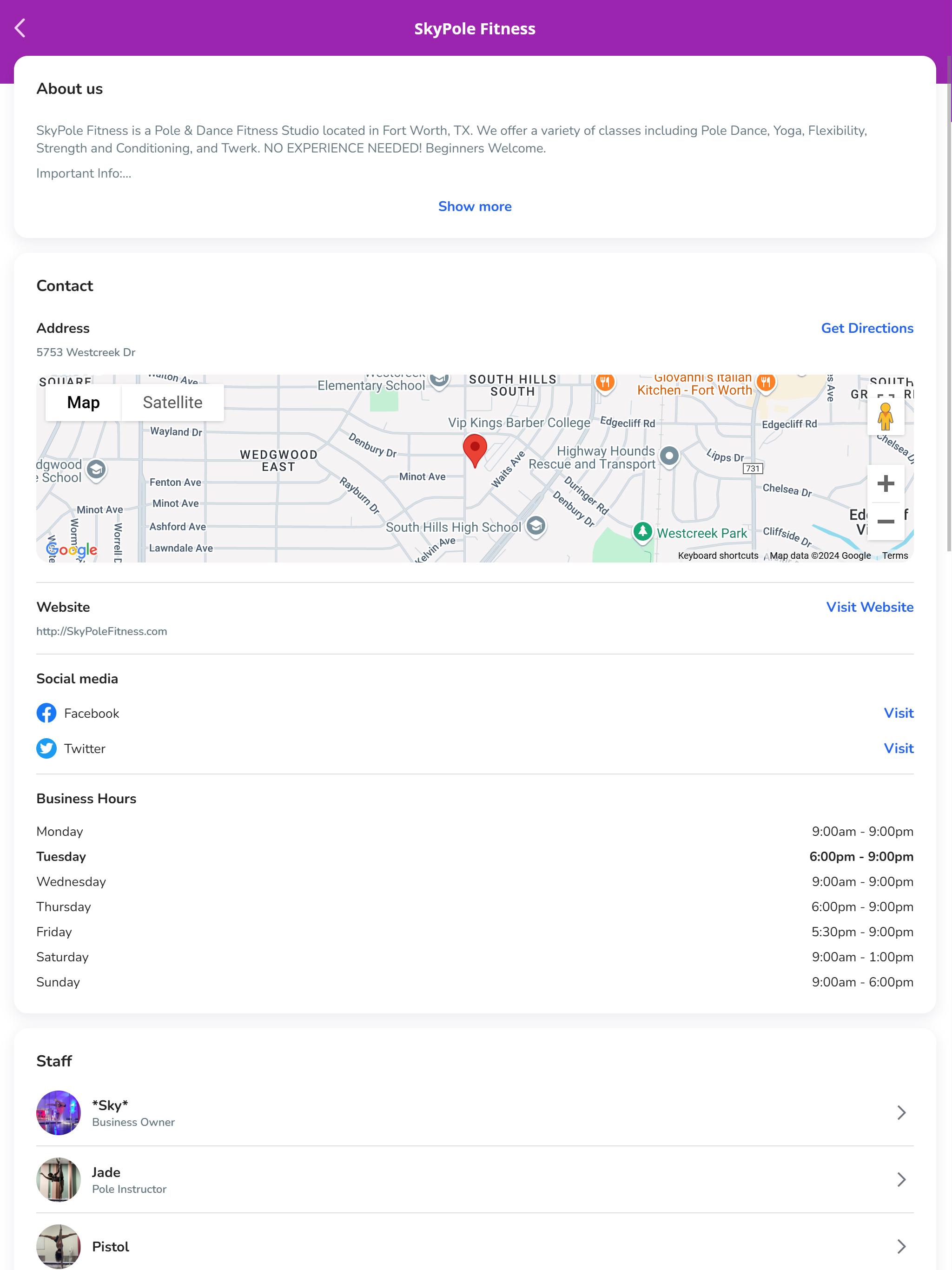Click South Hills High School marker
The height and width of the screenshot is (1270, 952).
click(535, 525)
